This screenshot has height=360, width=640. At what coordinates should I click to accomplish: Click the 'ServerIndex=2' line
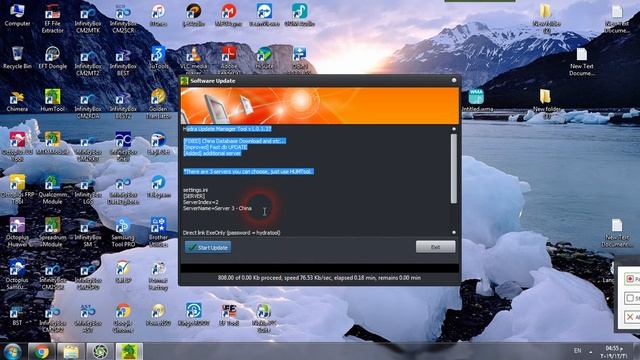pos(200,202)
